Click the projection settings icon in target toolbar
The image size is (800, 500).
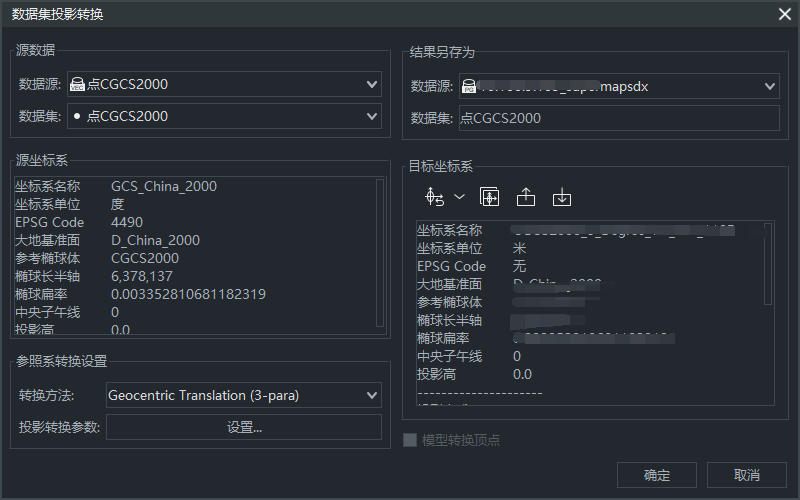click(435, 197)
